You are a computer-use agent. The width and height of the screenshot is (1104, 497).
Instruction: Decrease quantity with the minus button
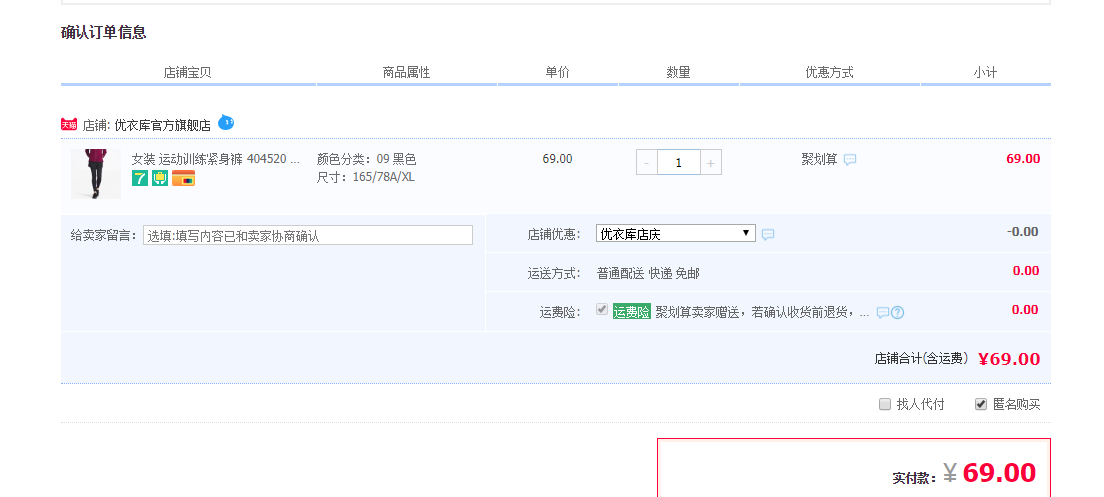coord(647,163)
